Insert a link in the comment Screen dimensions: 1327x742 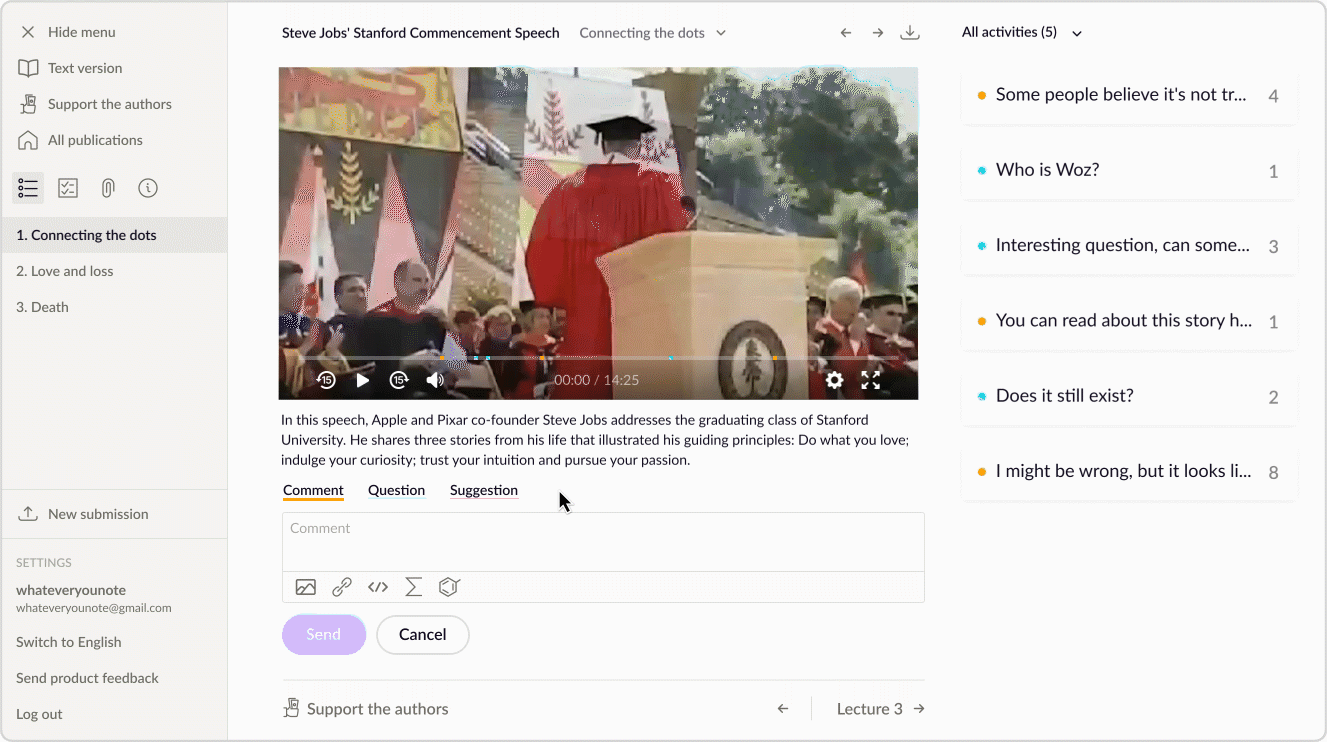342,587
